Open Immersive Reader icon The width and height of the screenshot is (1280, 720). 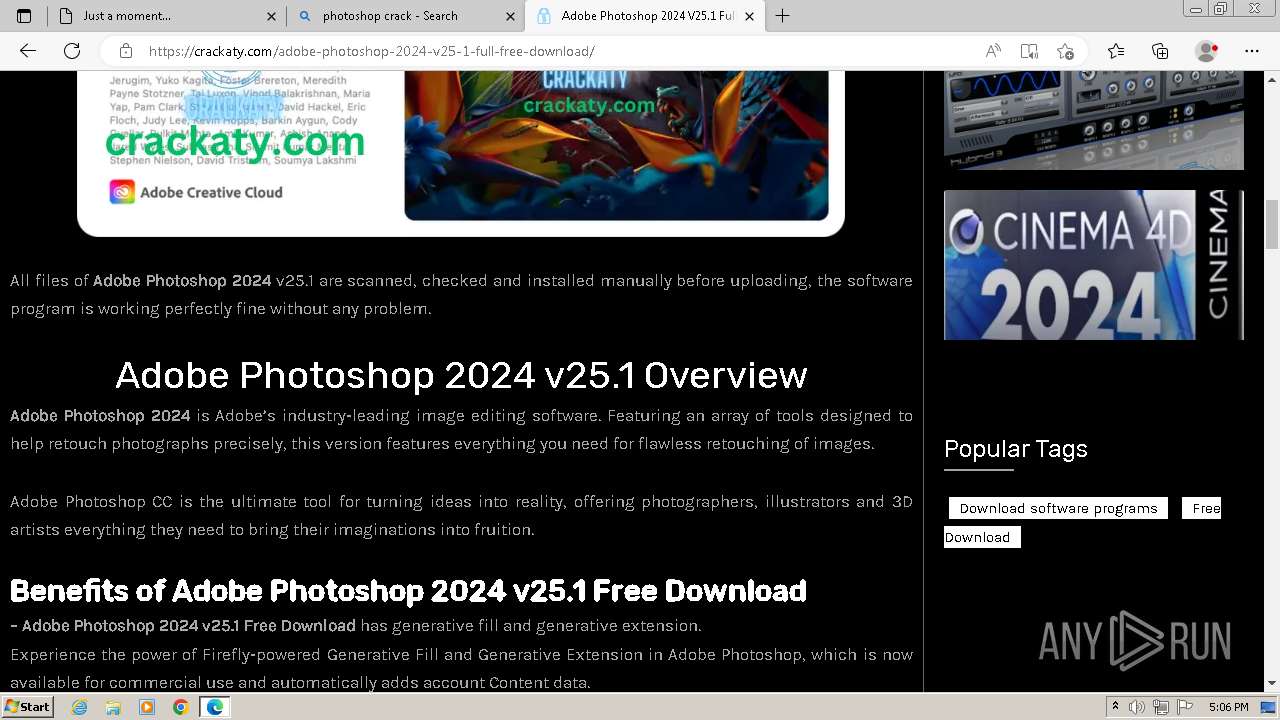[1029, 51]
